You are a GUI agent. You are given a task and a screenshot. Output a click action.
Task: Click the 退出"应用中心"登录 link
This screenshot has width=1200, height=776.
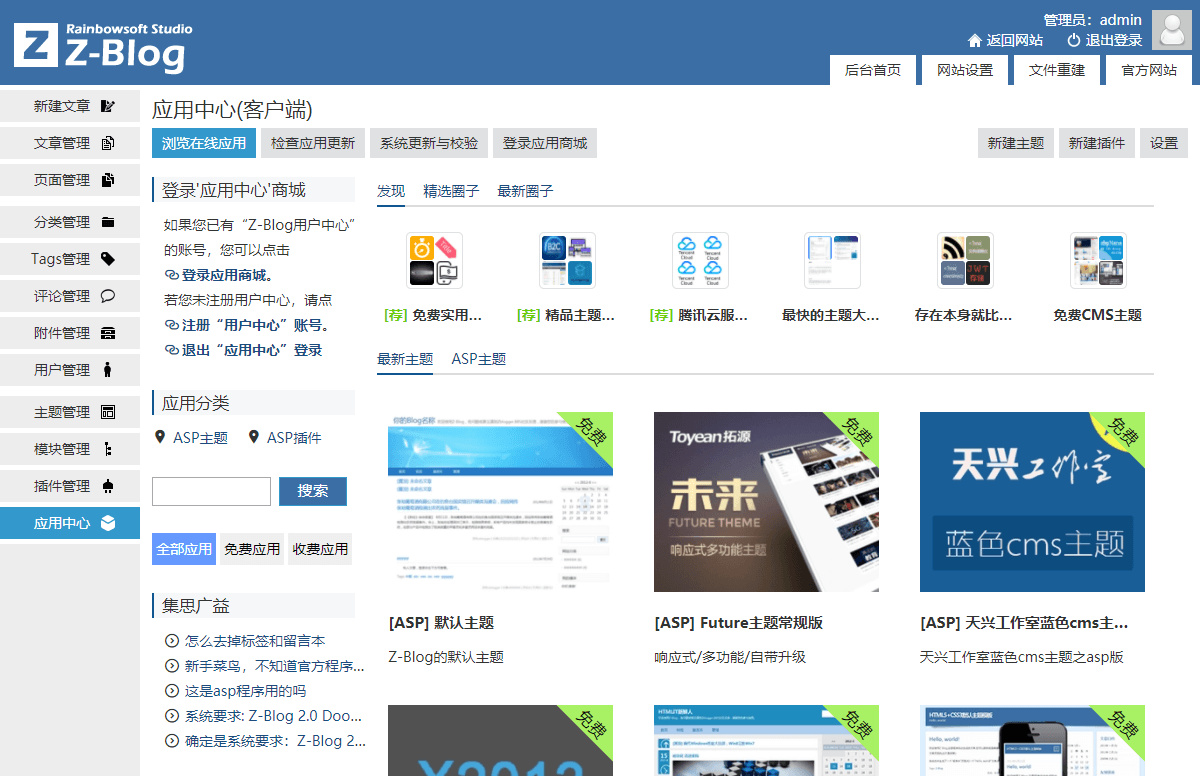click(x=252, y=350)
